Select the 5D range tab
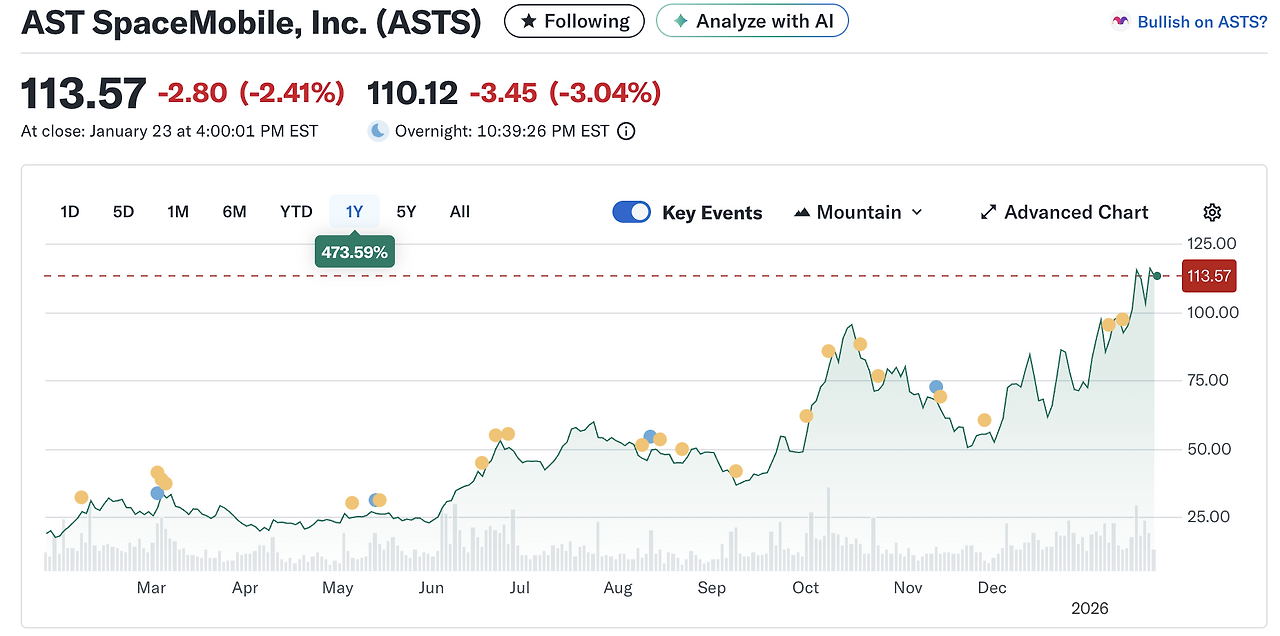The height and width of the screenshot is (636, 1280). (123, 212)
